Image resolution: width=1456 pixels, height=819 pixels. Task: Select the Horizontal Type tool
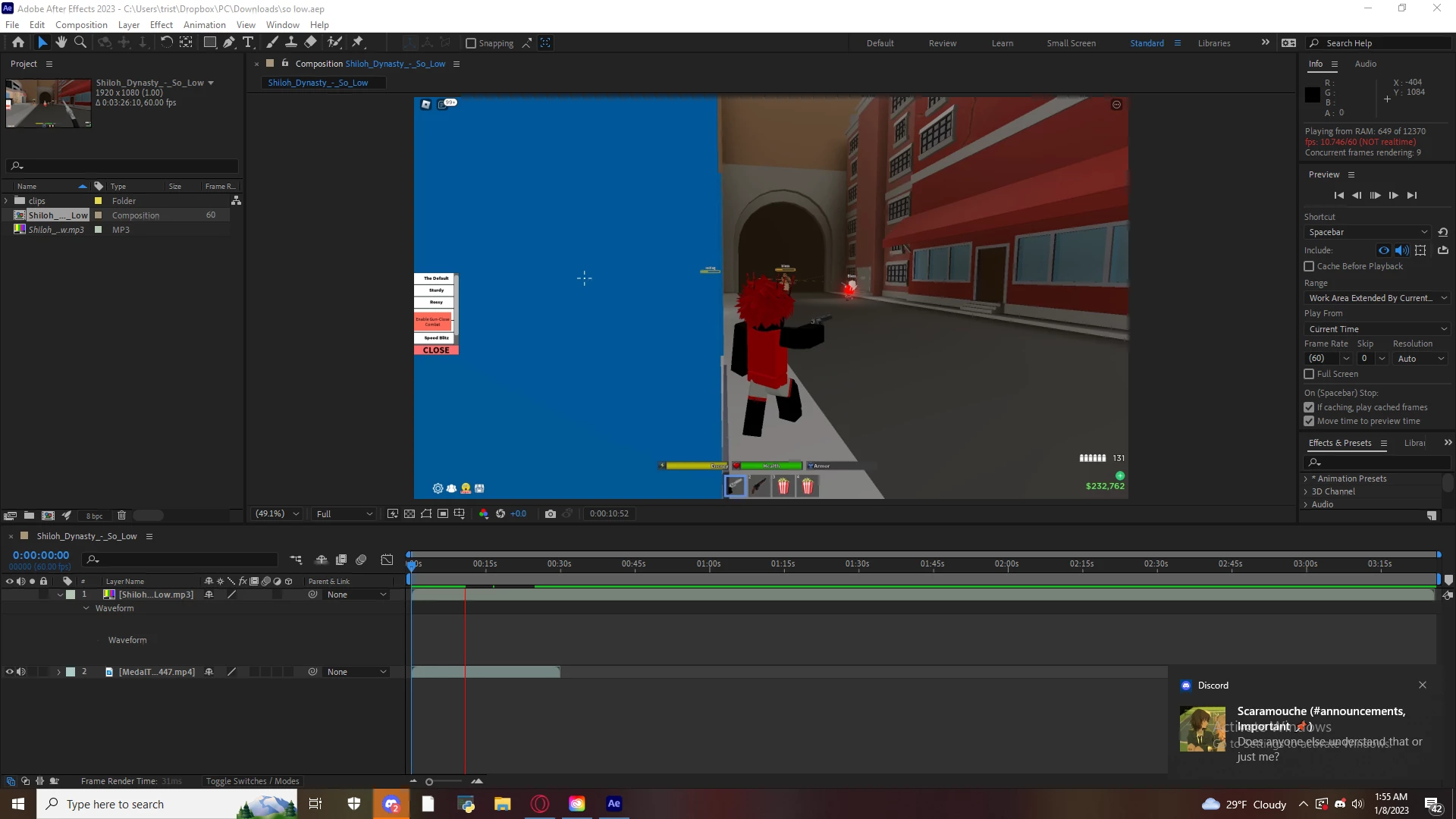248,42
